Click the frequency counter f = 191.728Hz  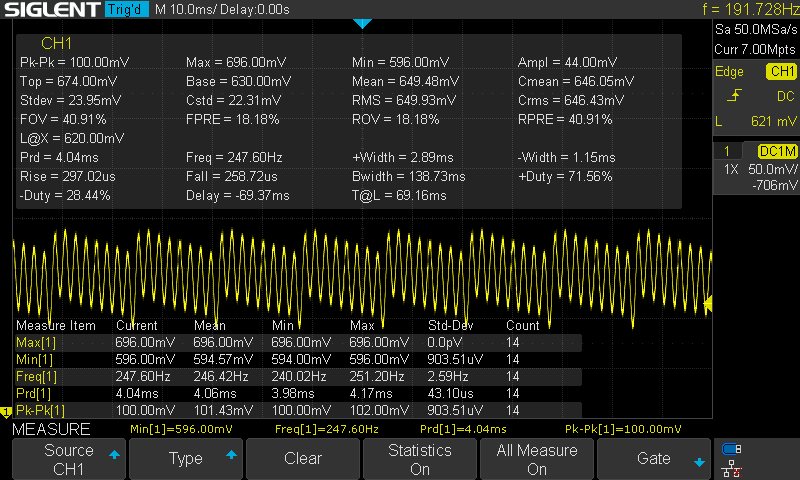pyautogui.click(x=750, y=9)
